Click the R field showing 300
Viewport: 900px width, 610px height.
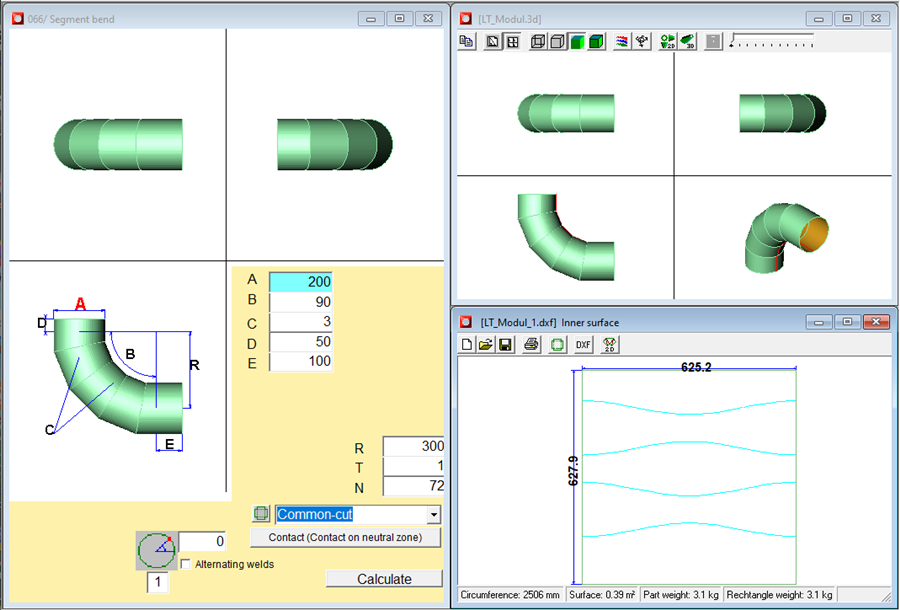(414, 446)
